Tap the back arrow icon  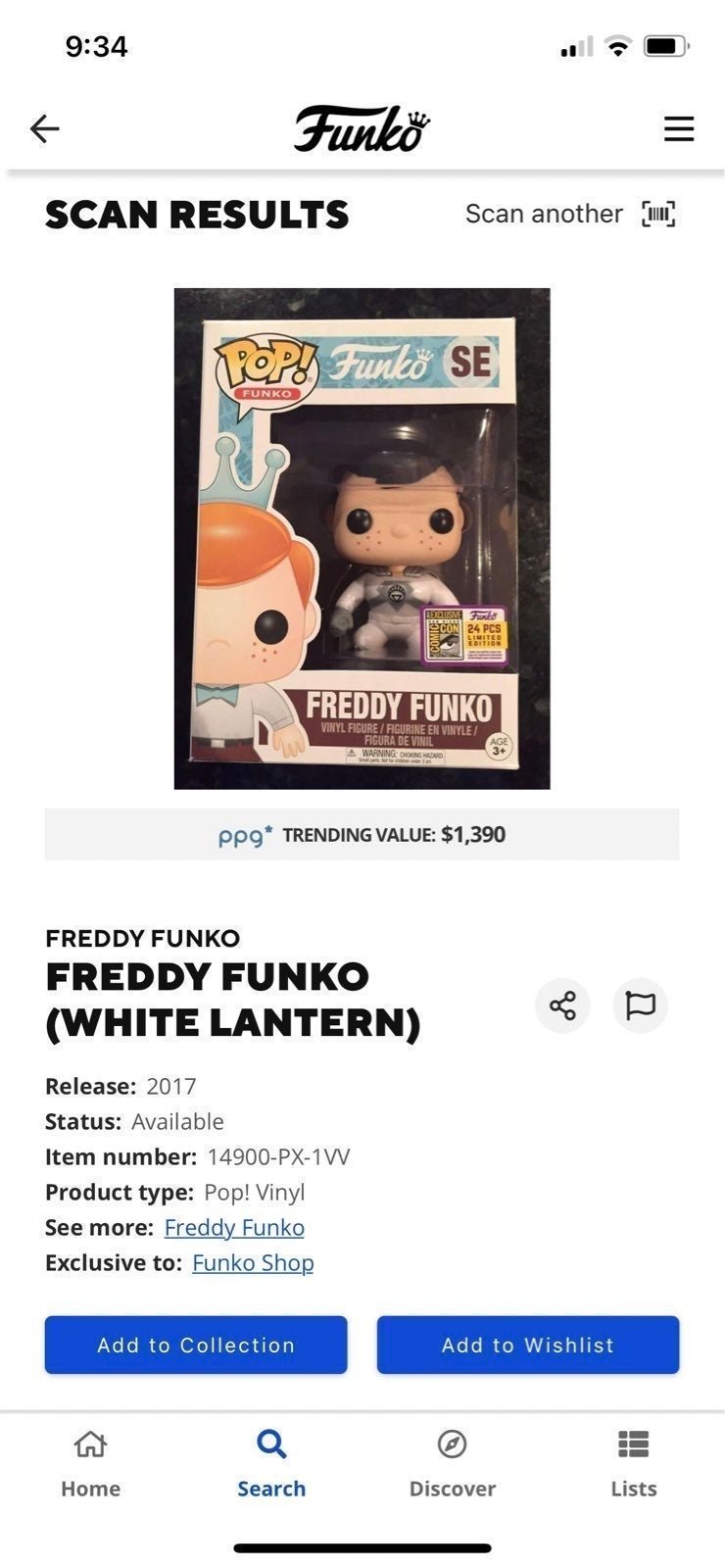[x=44, y=128]
